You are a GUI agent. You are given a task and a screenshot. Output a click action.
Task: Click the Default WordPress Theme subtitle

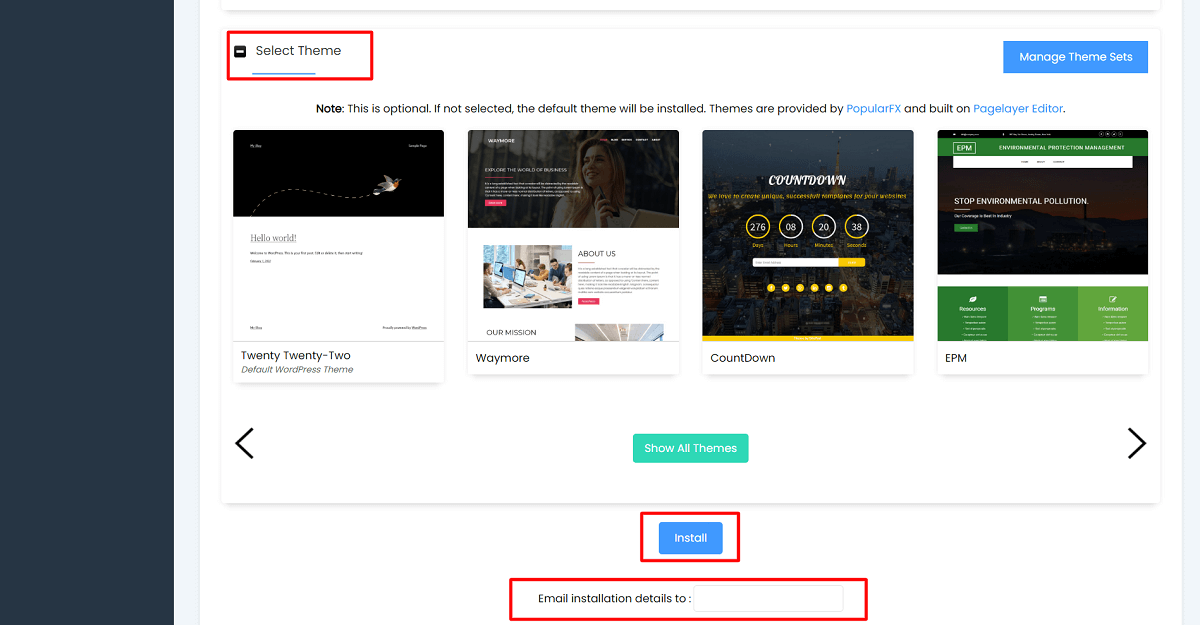[x=296, y=368]
